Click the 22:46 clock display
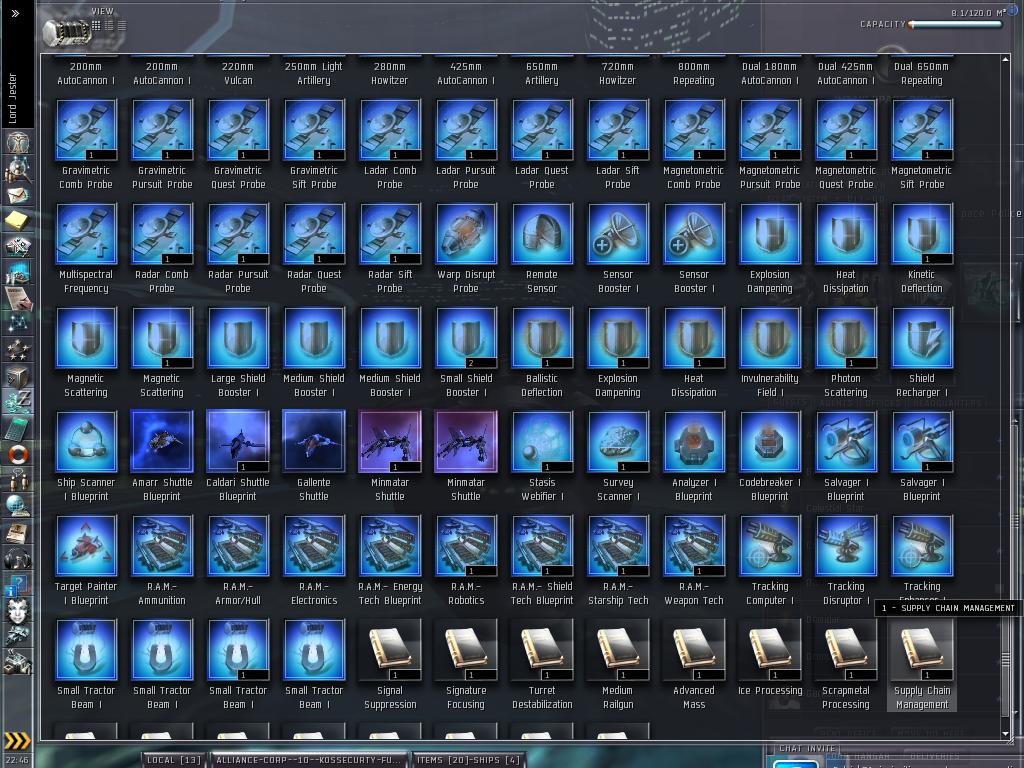This screenshot has width=1024, height=768. point(17,760)
